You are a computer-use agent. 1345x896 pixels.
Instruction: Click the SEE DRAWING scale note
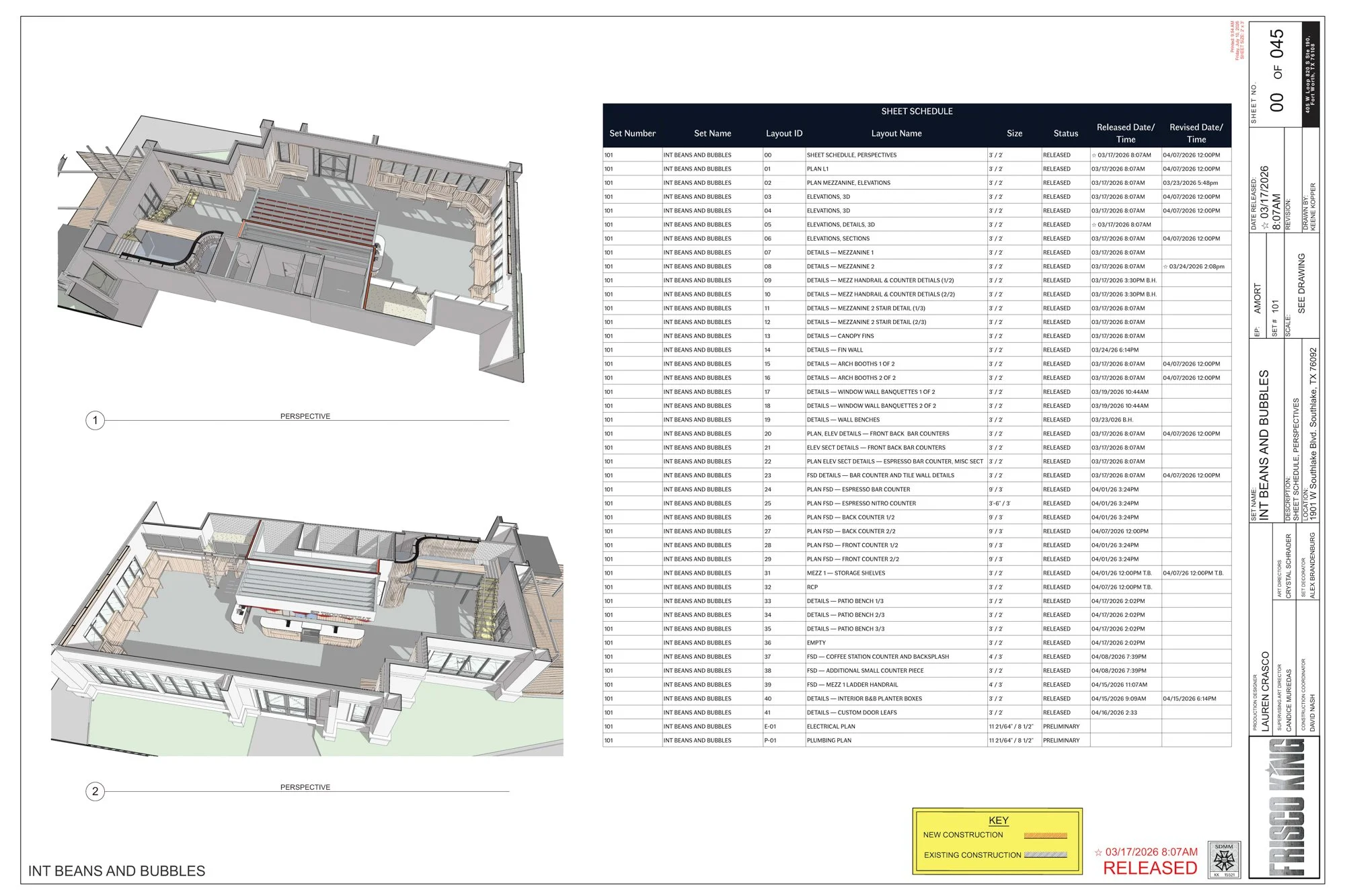(1301, 283)
